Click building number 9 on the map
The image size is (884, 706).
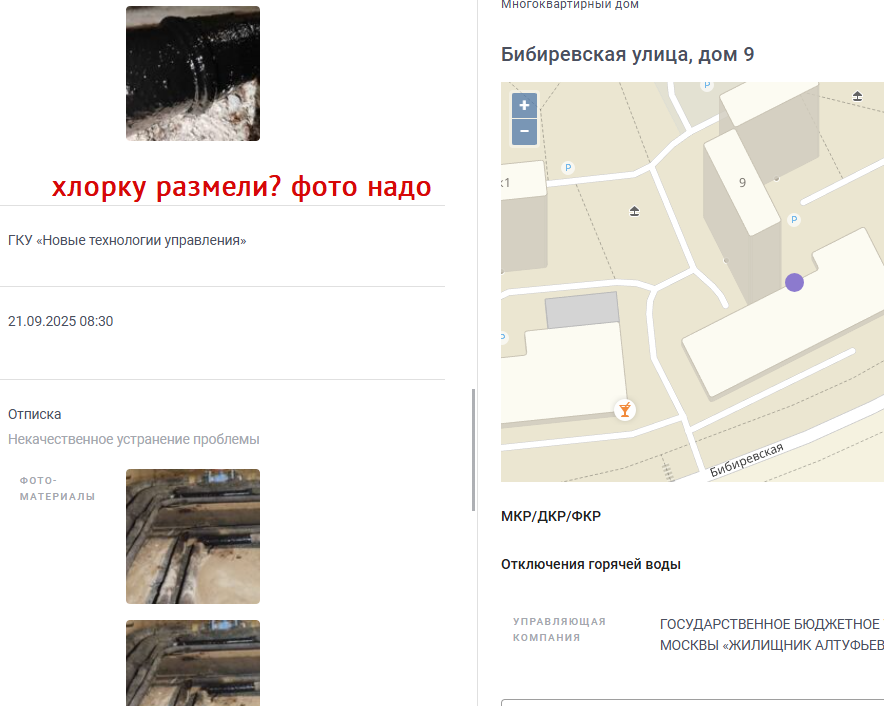[742, 183]
